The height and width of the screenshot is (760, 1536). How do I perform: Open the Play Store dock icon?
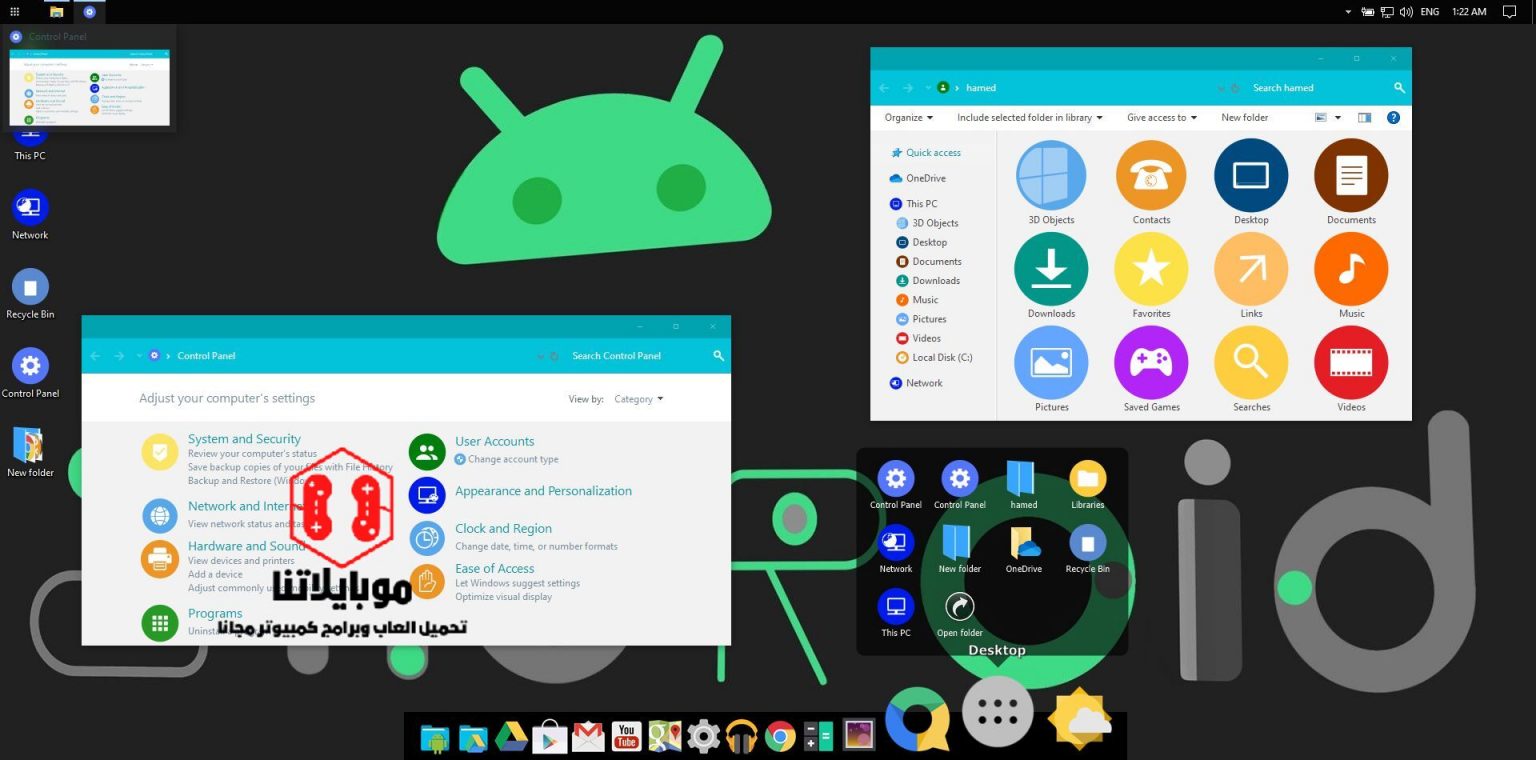[549, 737]
